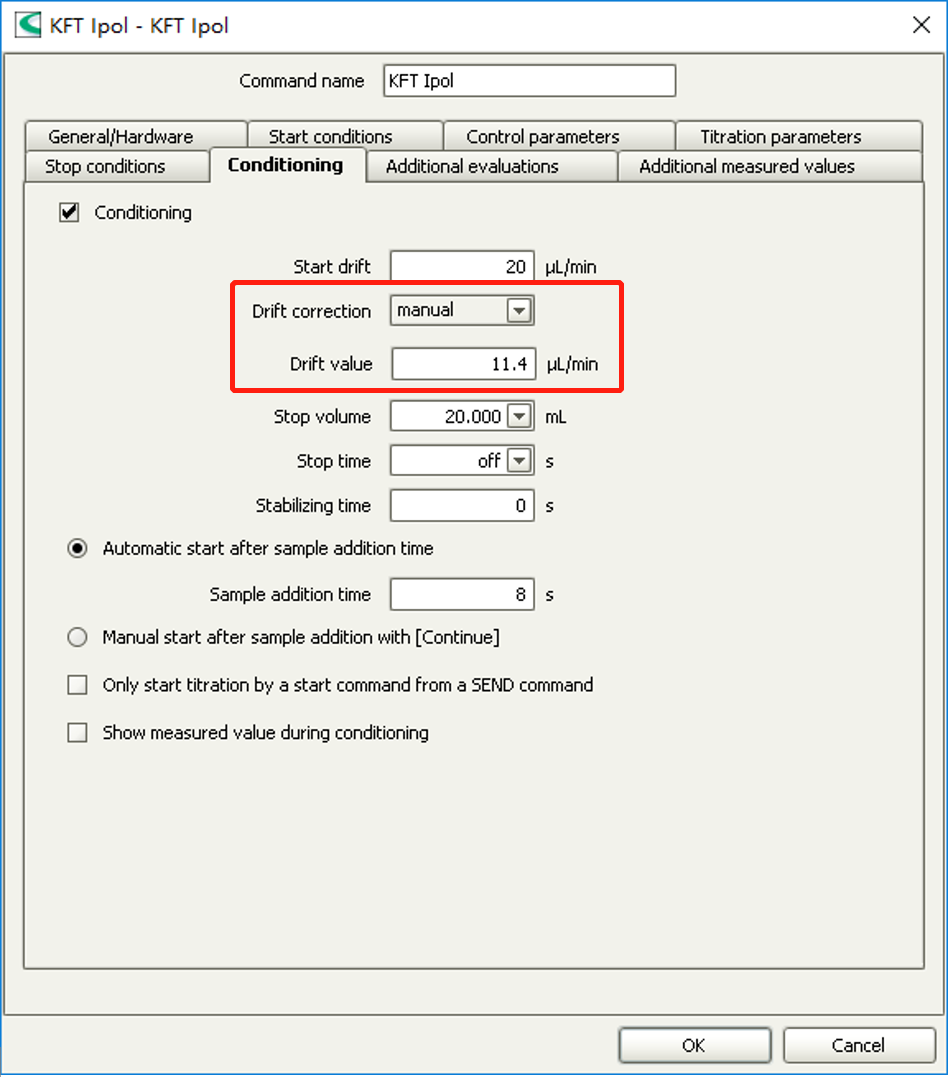Go to the Control parameters tab
Image resolution: width=948 pixels, height=1081 pixels.
point(559,137)
